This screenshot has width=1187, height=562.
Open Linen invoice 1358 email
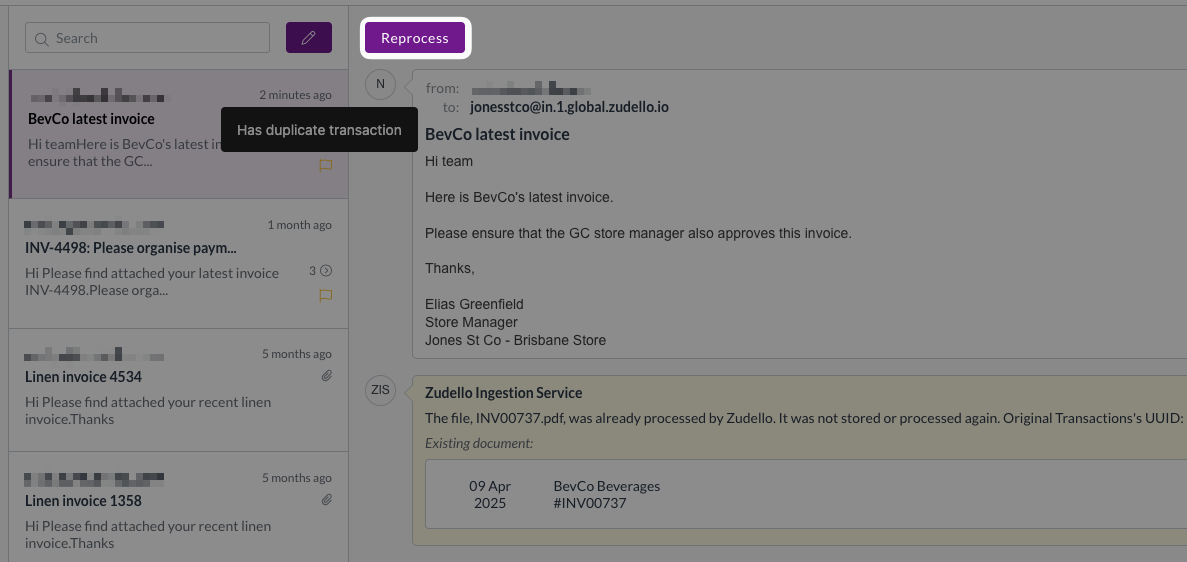[x=179, y=507]
